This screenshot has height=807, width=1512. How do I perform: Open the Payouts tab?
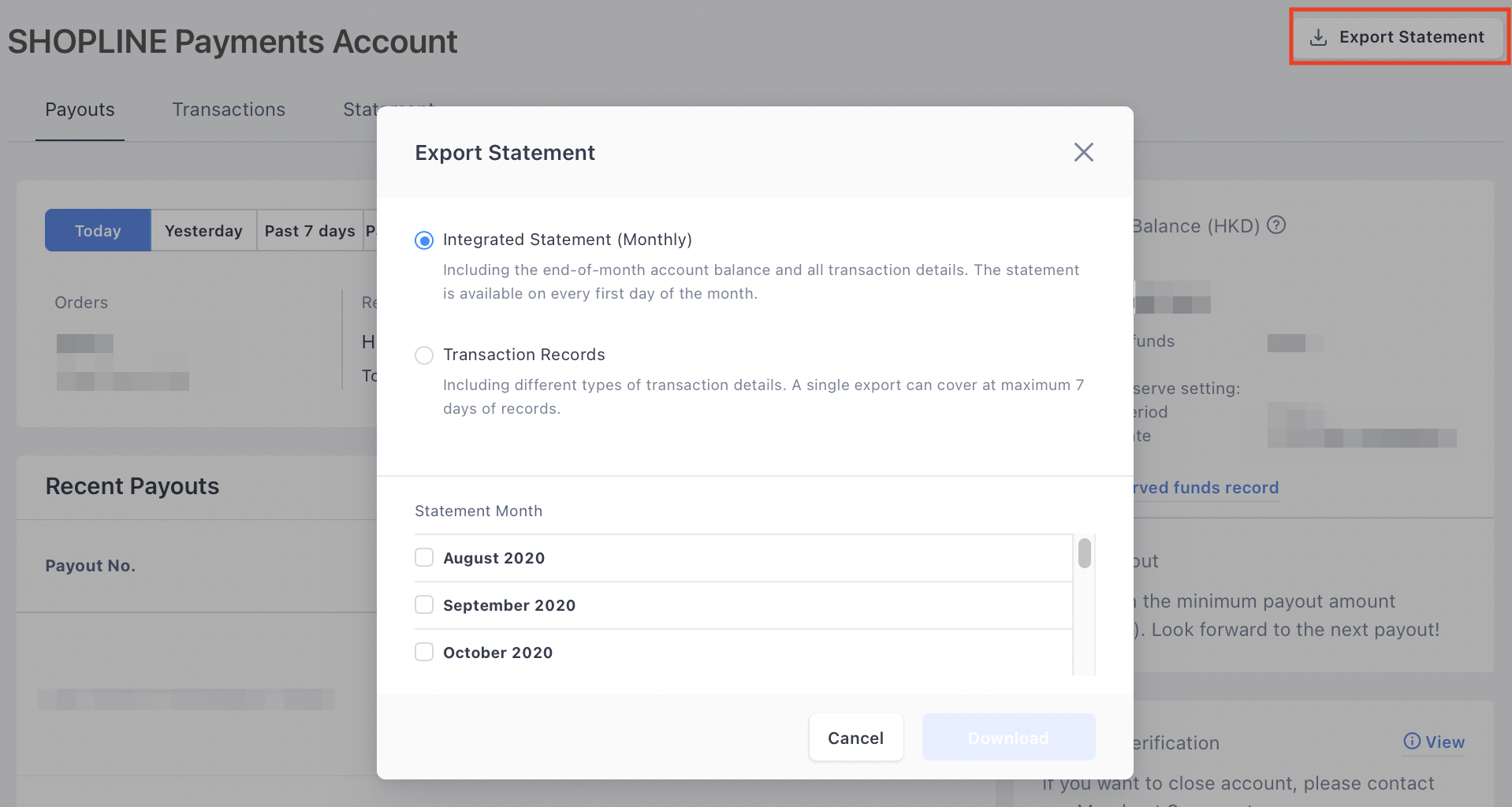tap(80, 110)
